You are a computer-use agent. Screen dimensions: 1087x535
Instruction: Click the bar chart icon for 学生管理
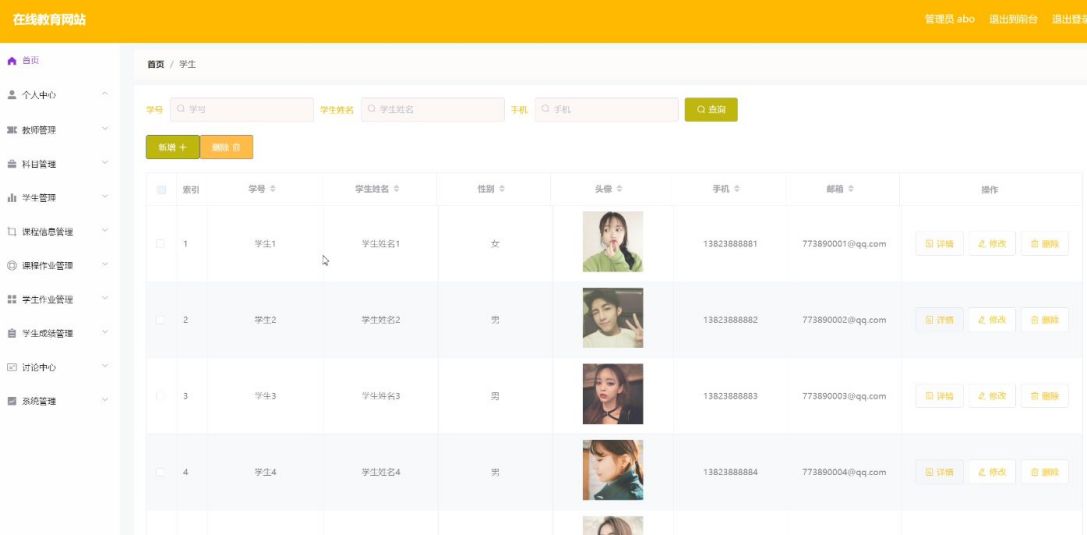(12, 198)
